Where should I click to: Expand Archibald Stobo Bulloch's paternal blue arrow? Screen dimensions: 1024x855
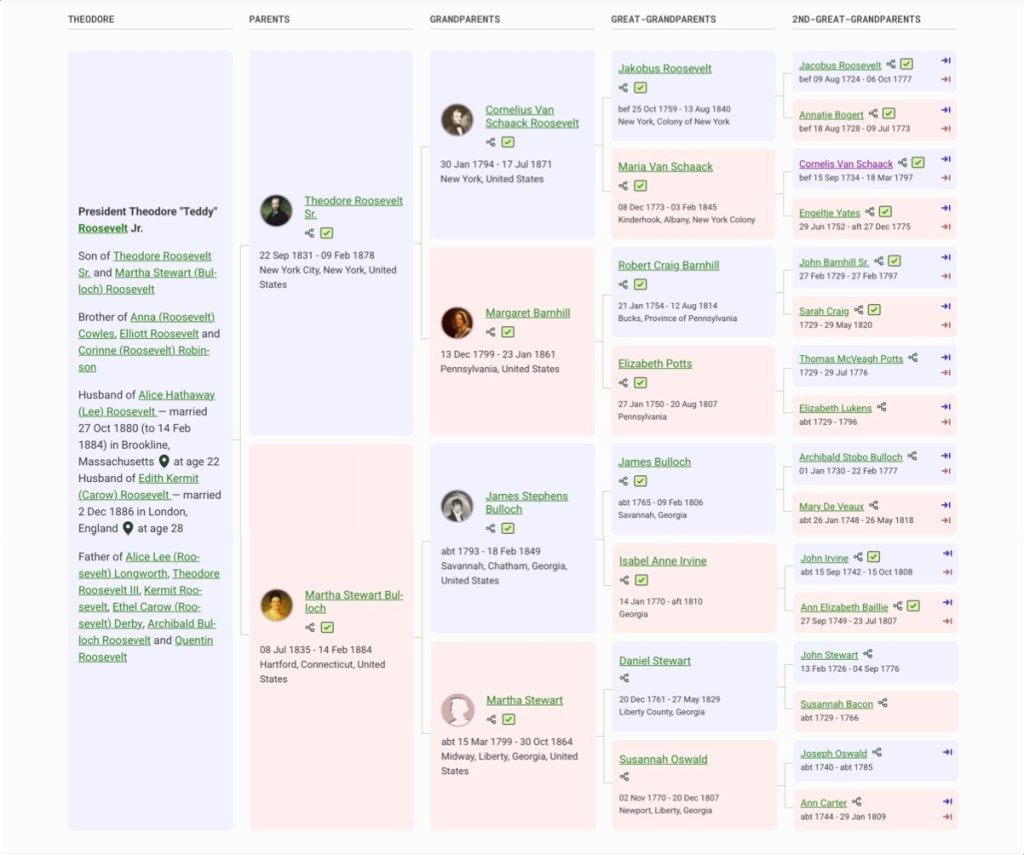[946, 454]
